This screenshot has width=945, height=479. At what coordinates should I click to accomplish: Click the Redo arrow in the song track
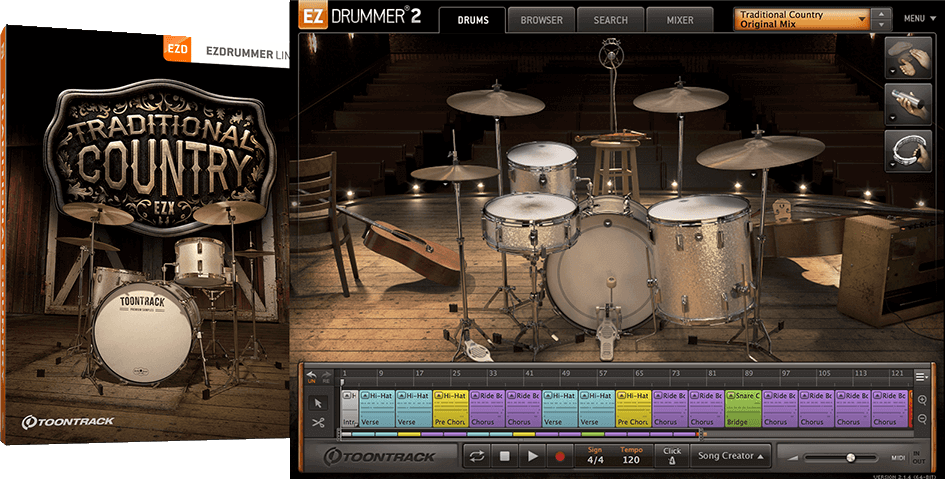(x=326, y=376)
